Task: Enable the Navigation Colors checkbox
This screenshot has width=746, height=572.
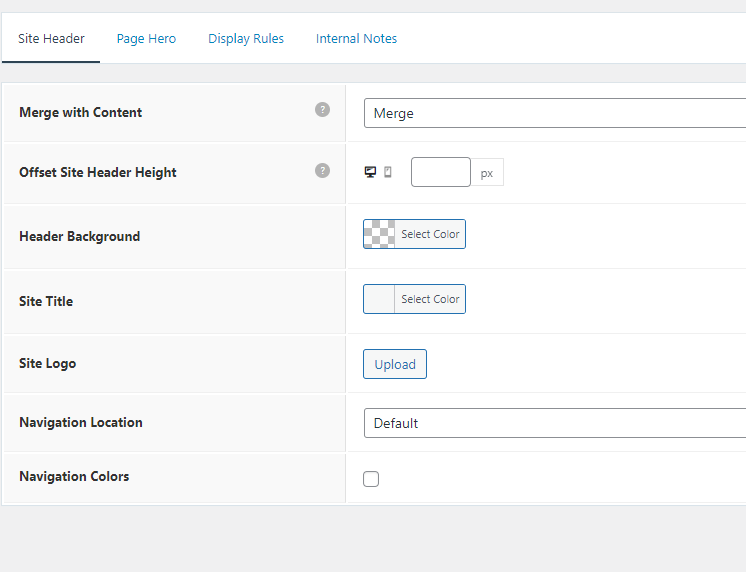Action: [371, 479]
